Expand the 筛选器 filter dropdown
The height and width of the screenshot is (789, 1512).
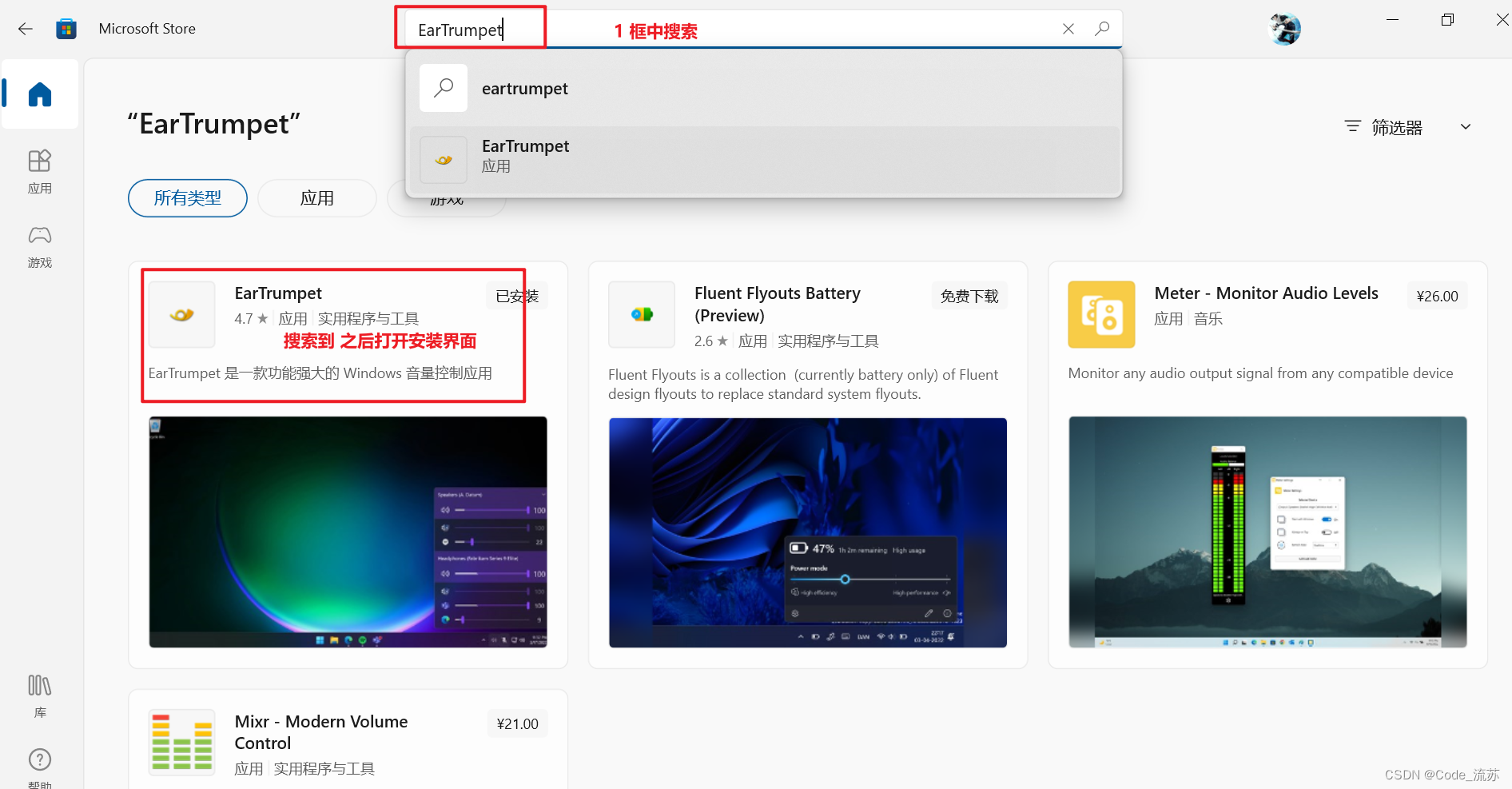coord(1407,127)
